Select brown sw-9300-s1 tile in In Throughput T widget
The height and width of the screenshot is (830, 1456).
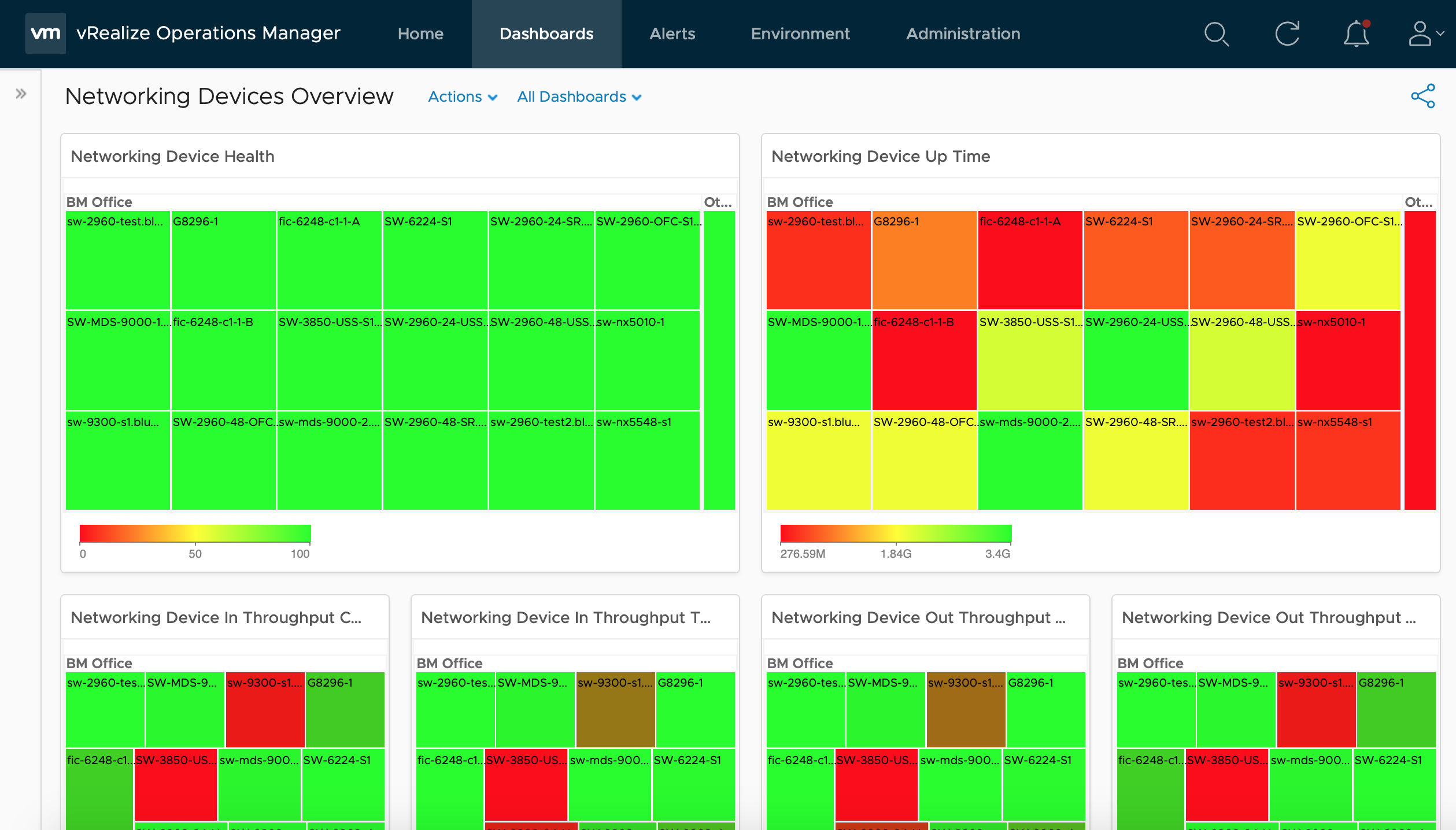[x=616, y=710]
